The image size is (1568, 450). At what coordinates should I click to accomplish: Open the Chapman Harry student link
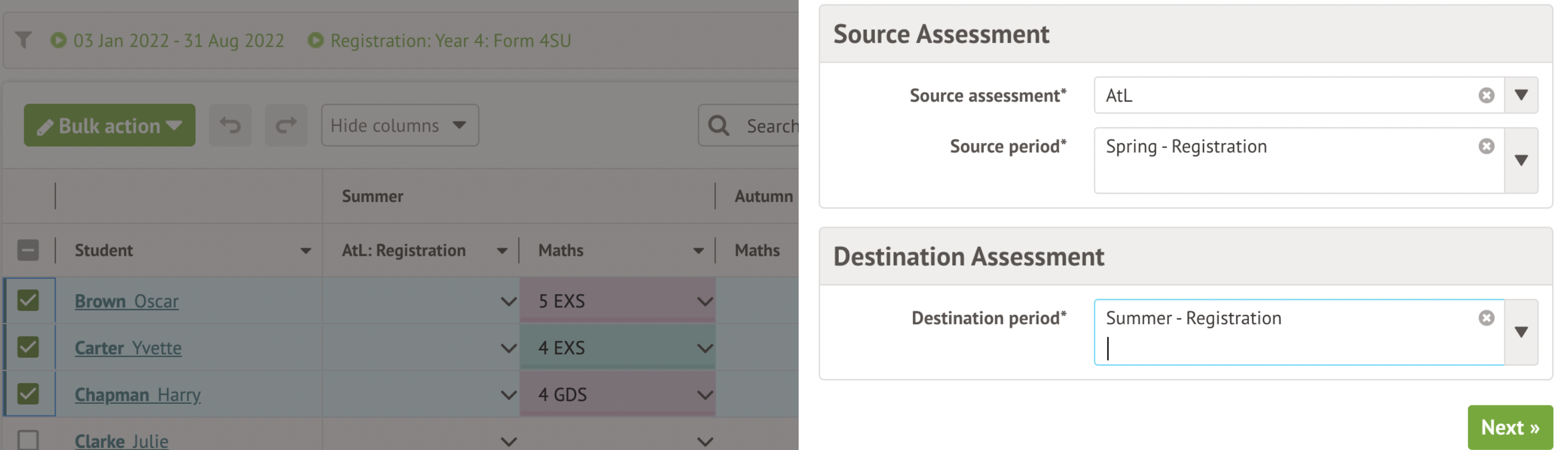click(138, 395)
